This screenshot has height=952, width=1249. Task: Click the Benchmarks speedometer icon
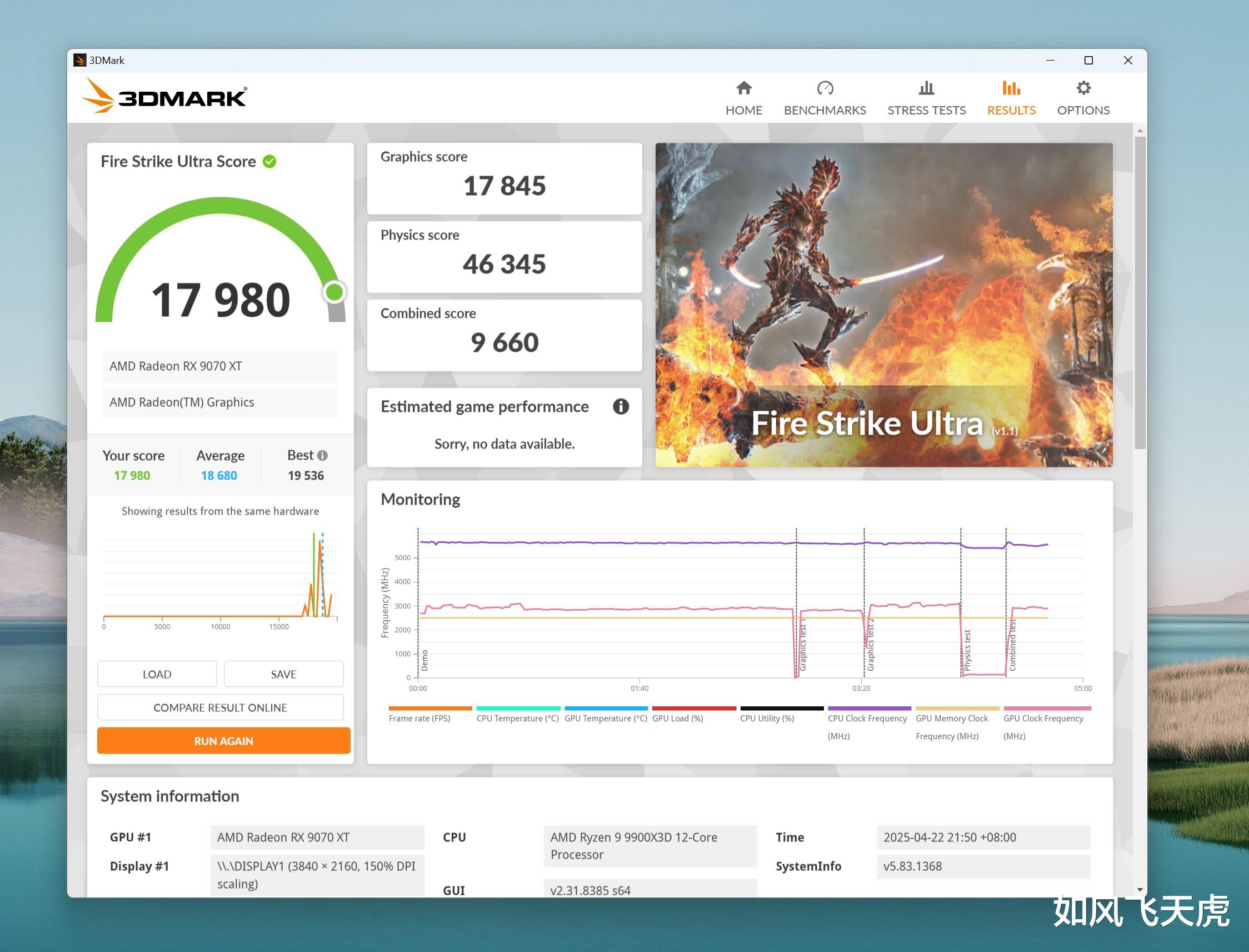tap(825, 88)
